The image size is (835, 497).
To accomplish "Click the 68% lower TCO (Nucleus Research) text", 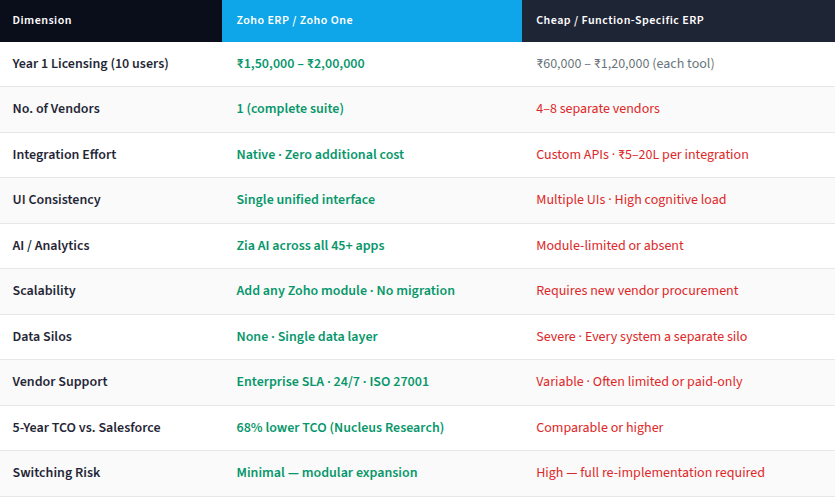I will point(340,427).
